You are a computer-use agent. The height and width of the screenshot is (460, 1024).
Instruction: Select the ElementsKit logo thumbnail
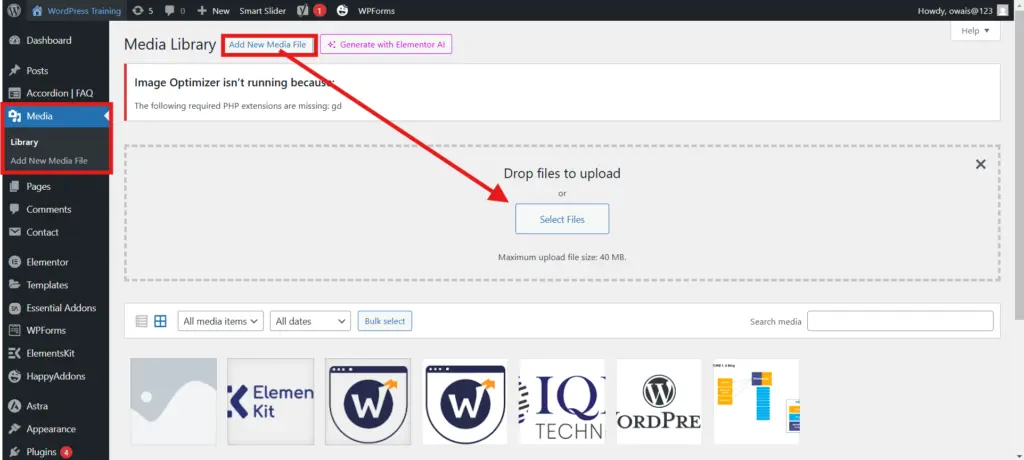point(270,401)
